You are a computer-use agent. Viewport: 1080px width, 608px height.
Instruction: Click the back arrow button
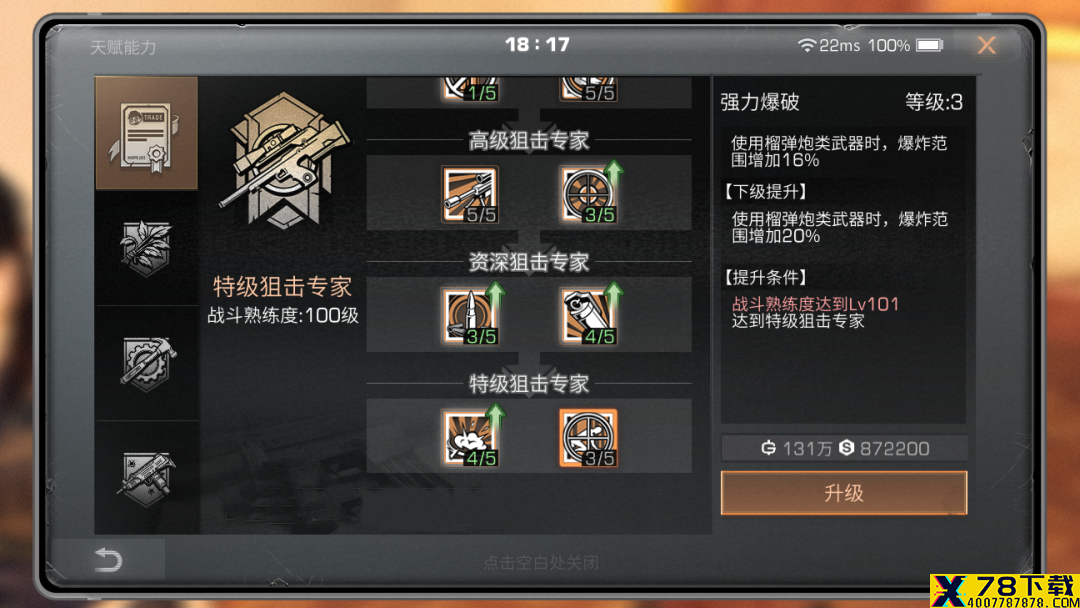pos(108,559)
